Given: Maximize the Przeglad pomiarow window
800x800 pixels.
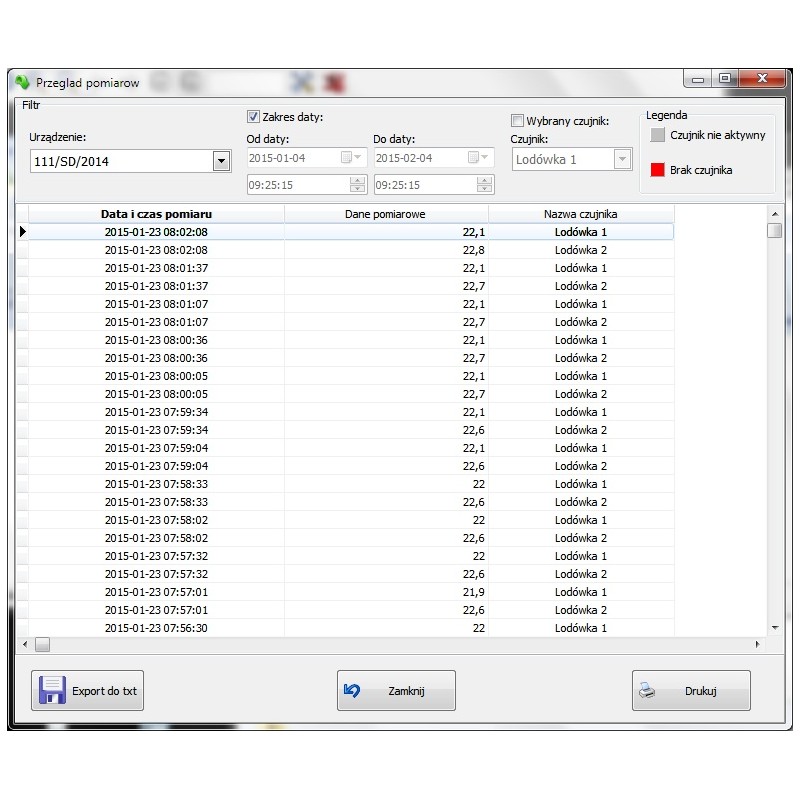Looking at the screenshot, I should coord(724,79).
